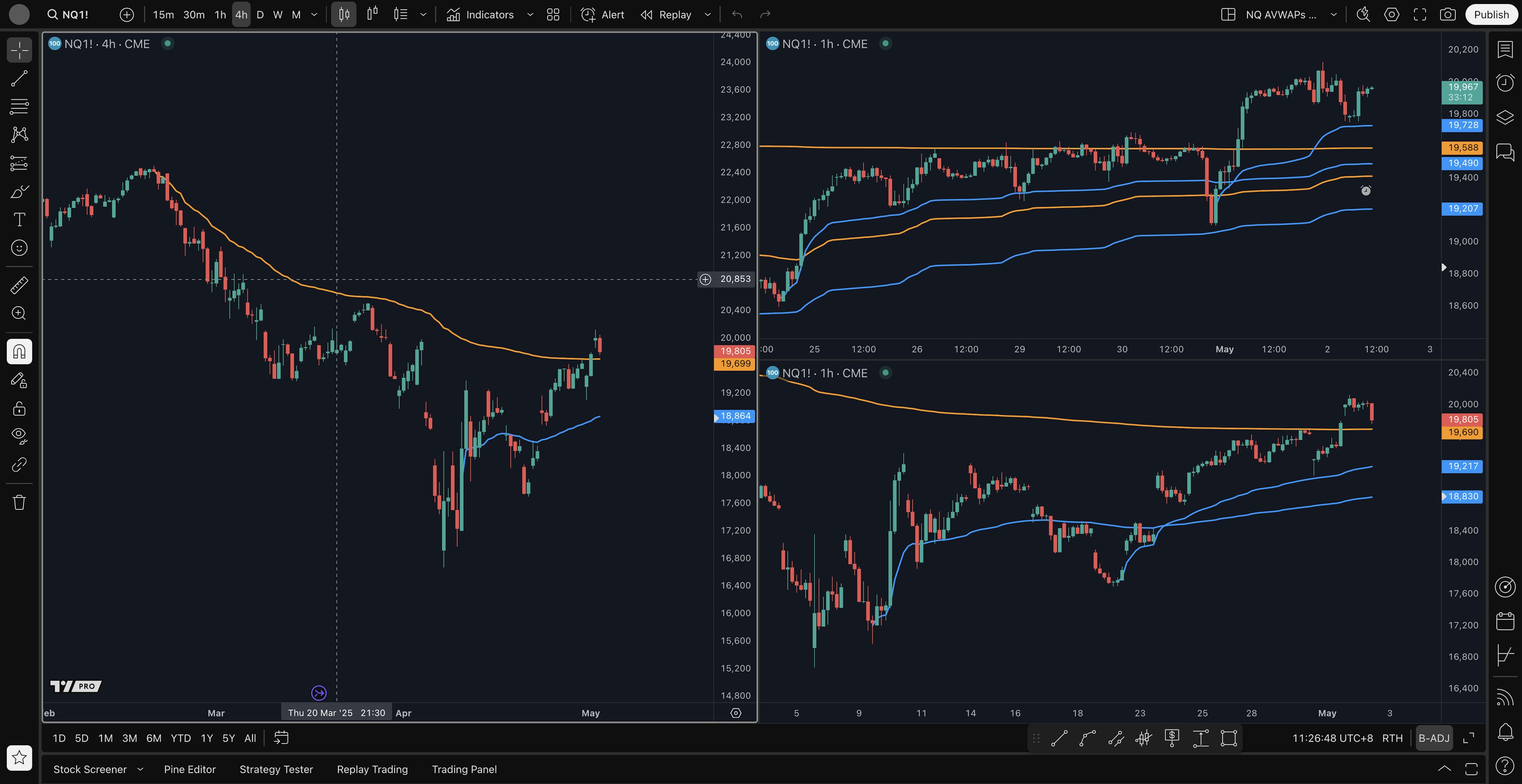Image resolution: width=1522 pixels, height=784 pixels.
Task: Click the Text annotation tool
Action: [19, 219]
